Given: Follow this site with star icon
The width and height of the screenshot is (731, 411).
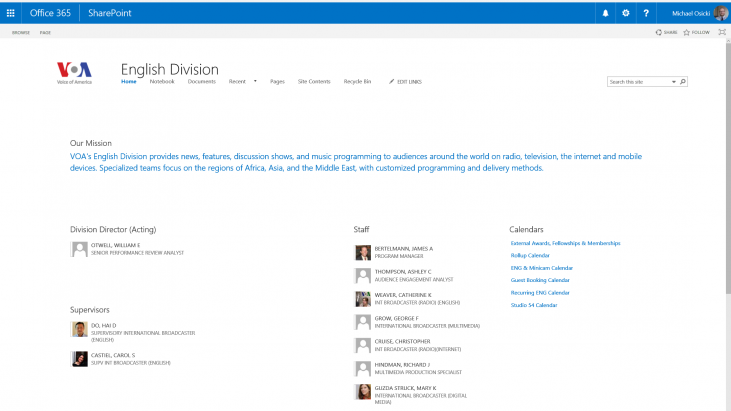Looking at the screenshot, I should coord(686,32).
